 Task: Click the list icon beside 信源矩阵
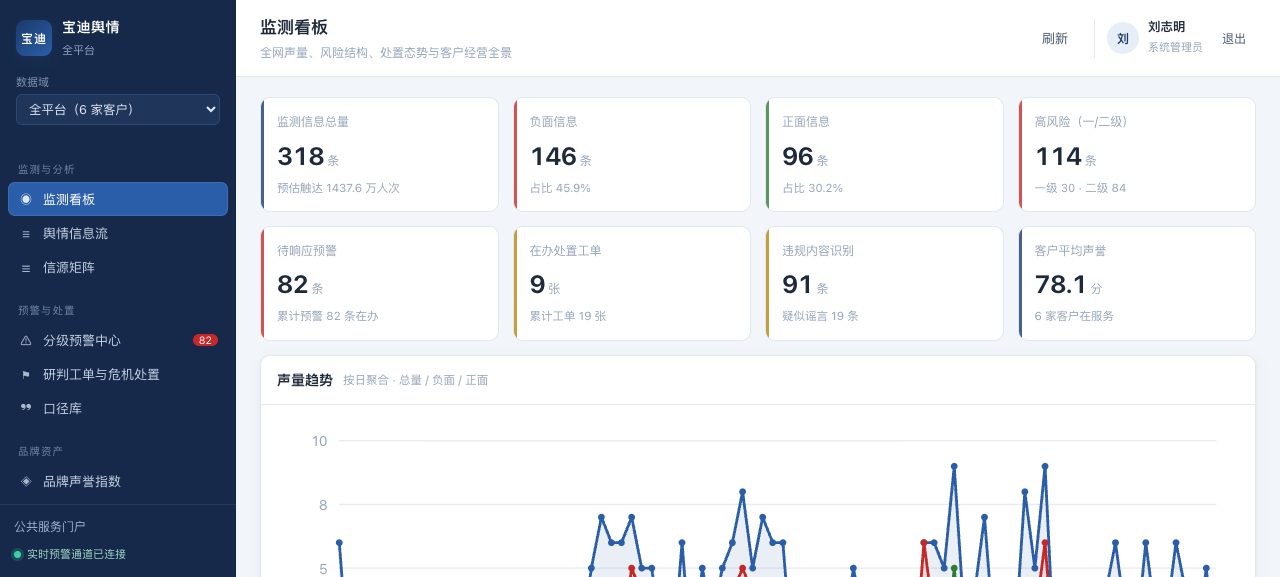click(26, 268)
